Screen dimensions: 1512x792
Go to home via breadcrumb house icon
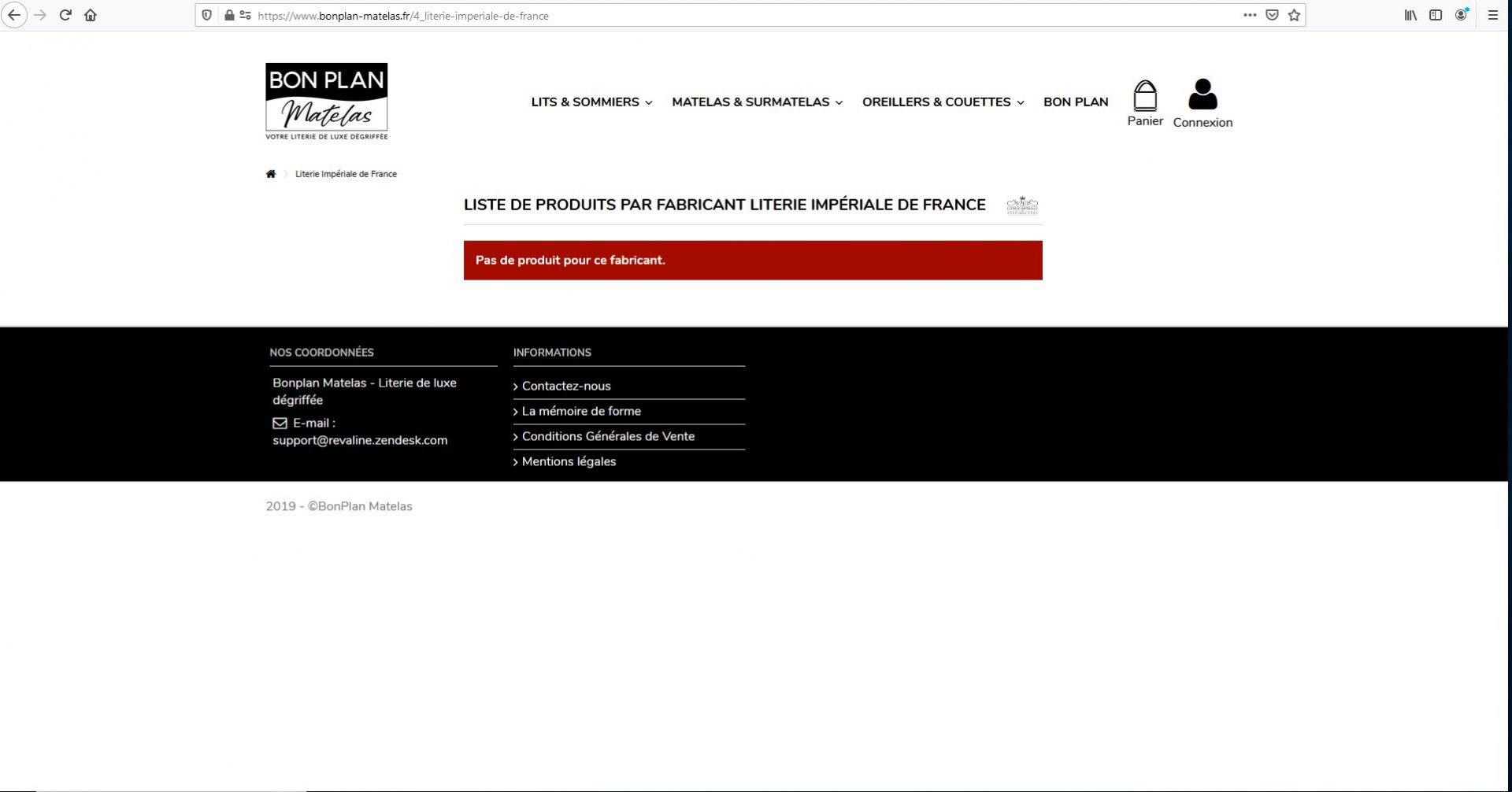[x=271, y=174]
